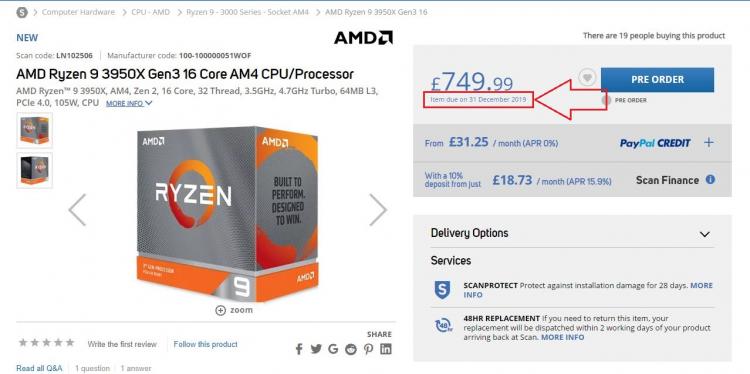This screenshot has width=750, height=374.
Task: Show next product image arrow
Action: (x=377, y=209)
